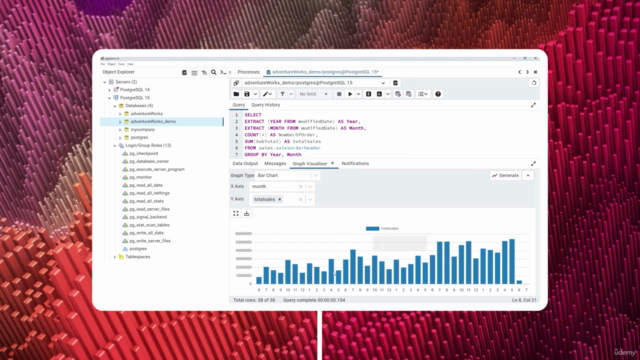Open the Macros list icon
Screen dimensions: 640x360
pyautogui.click(x=422, y=94)
